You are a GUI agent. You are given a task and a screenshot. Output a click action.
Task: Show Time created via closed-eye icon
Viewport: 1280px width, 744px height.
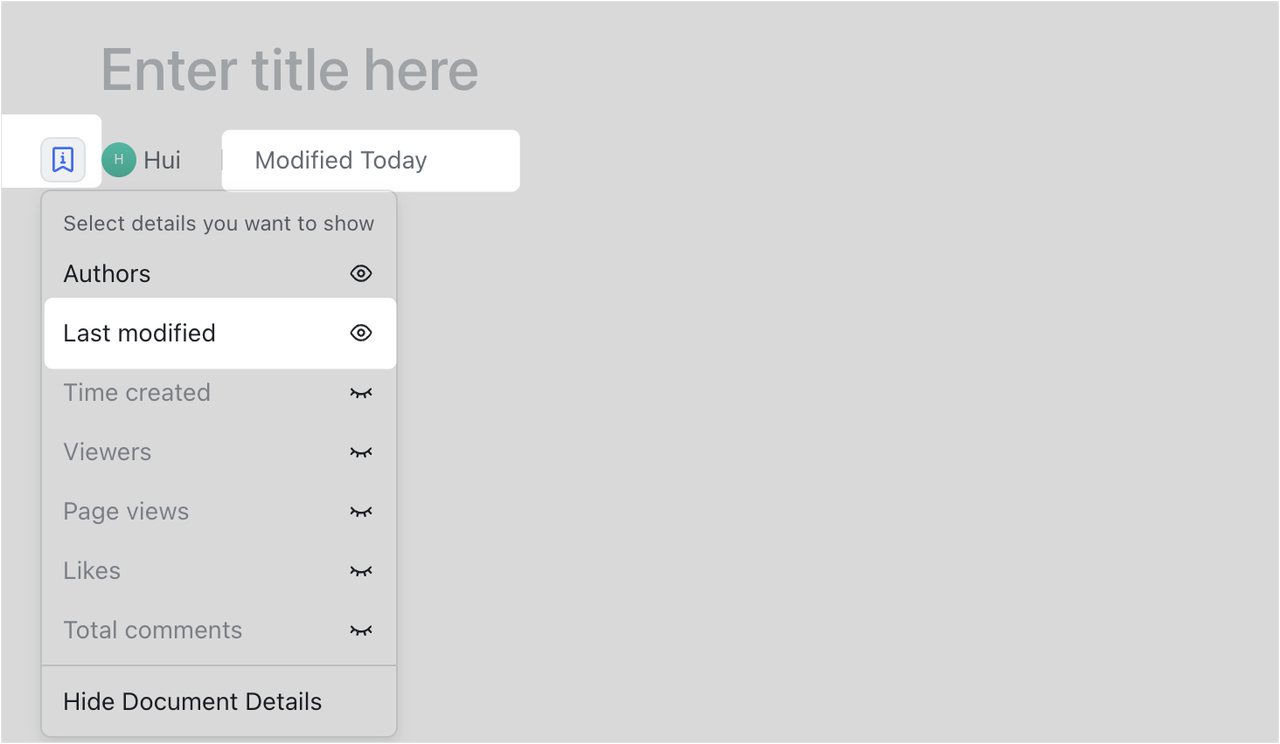pyautogui.click(x=361, y=393)
